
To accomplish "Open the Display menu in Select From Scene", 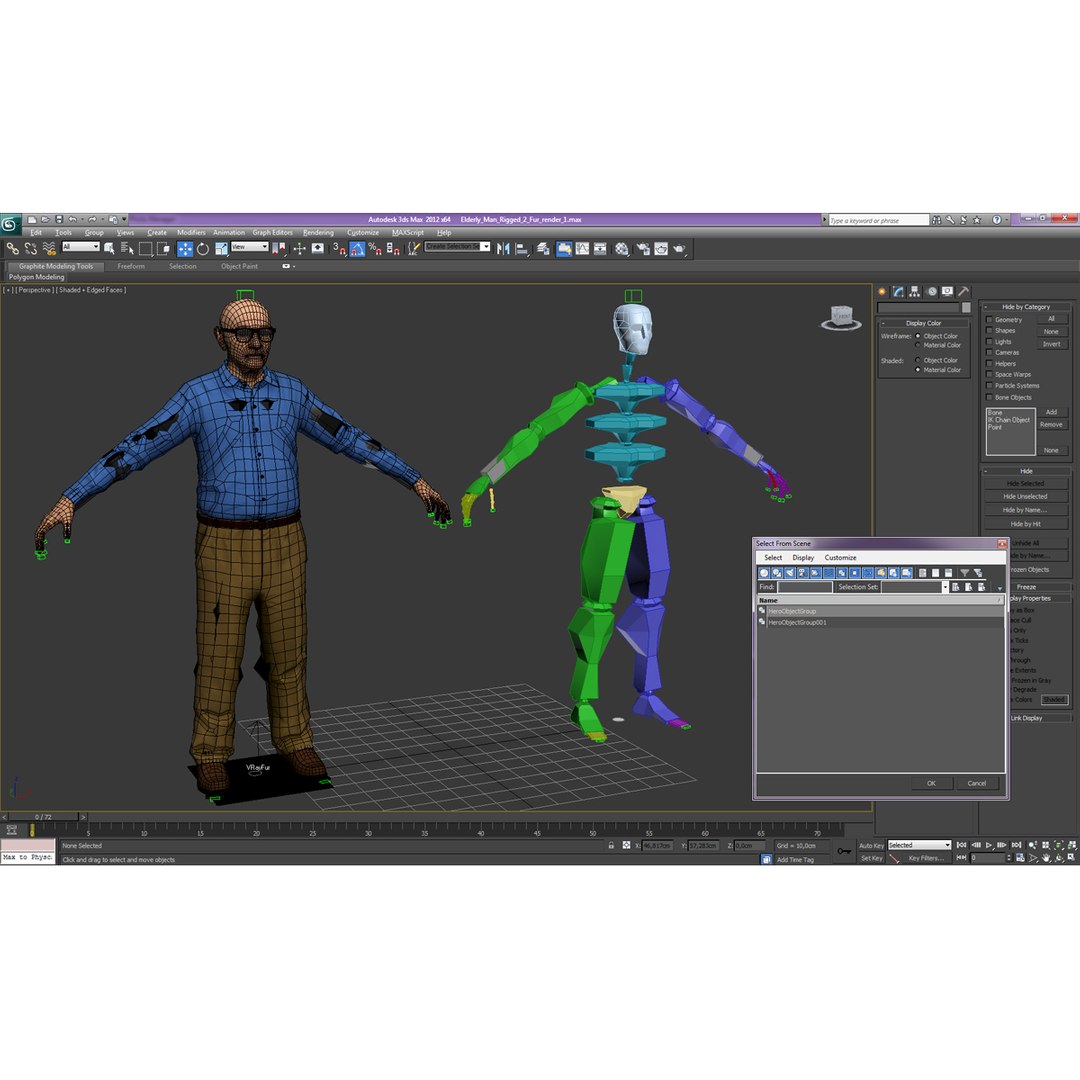I will pyautogui.click(x=803, y=558).
